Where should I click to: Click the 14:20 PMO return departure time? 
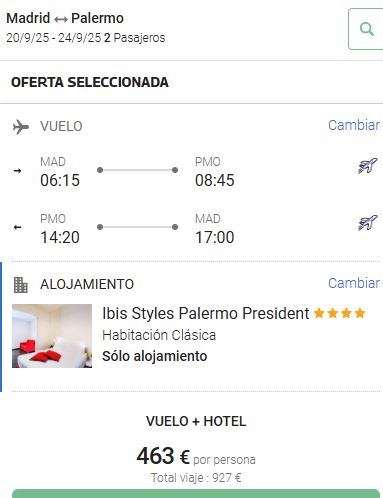(x=60, y=237)
